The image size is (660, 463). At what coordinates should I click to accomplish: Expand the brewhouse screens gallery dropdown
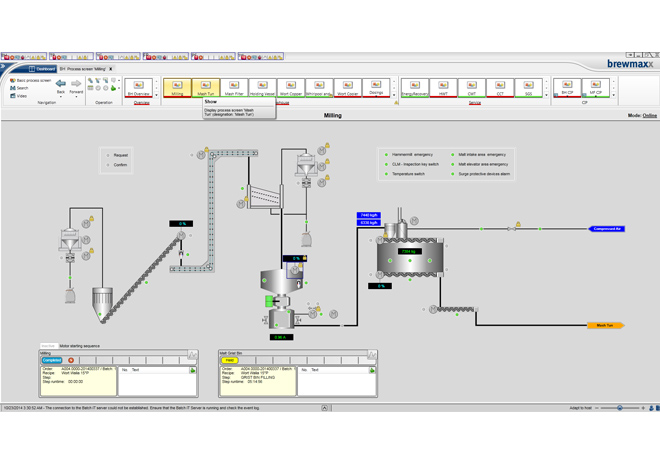click(x=394, y=96)
